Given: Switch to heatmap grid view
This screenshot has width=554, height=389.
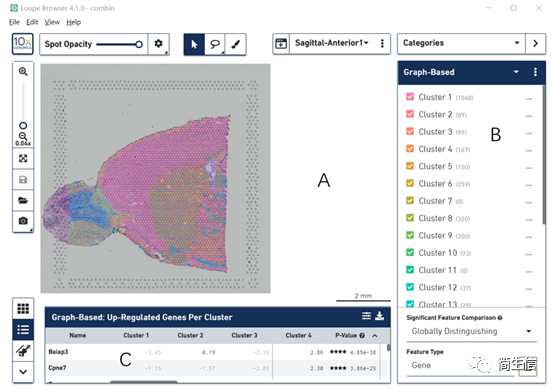Looking at the screenshot, I should [x=23, y=308].
